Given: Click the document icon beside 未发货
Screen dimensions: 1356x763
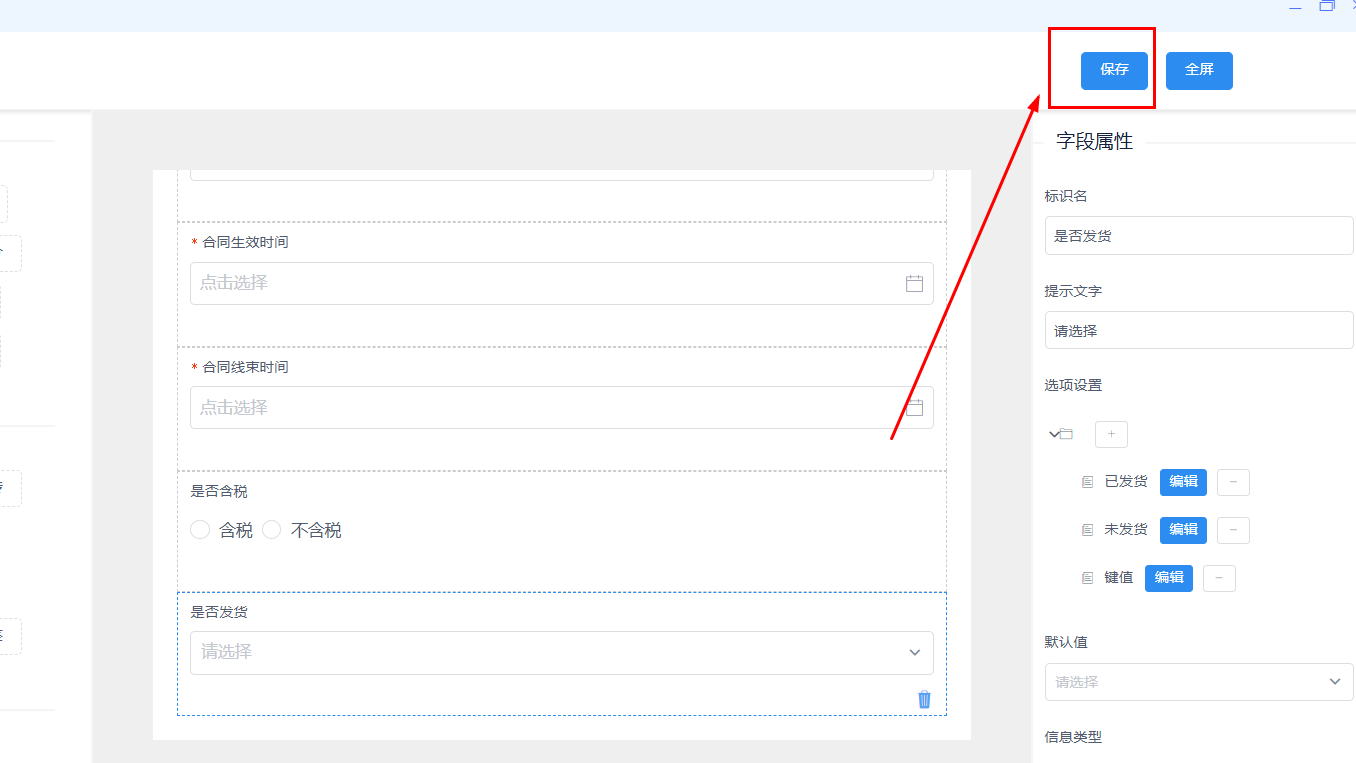Looking at the screenshot, I should (1087, 530).
